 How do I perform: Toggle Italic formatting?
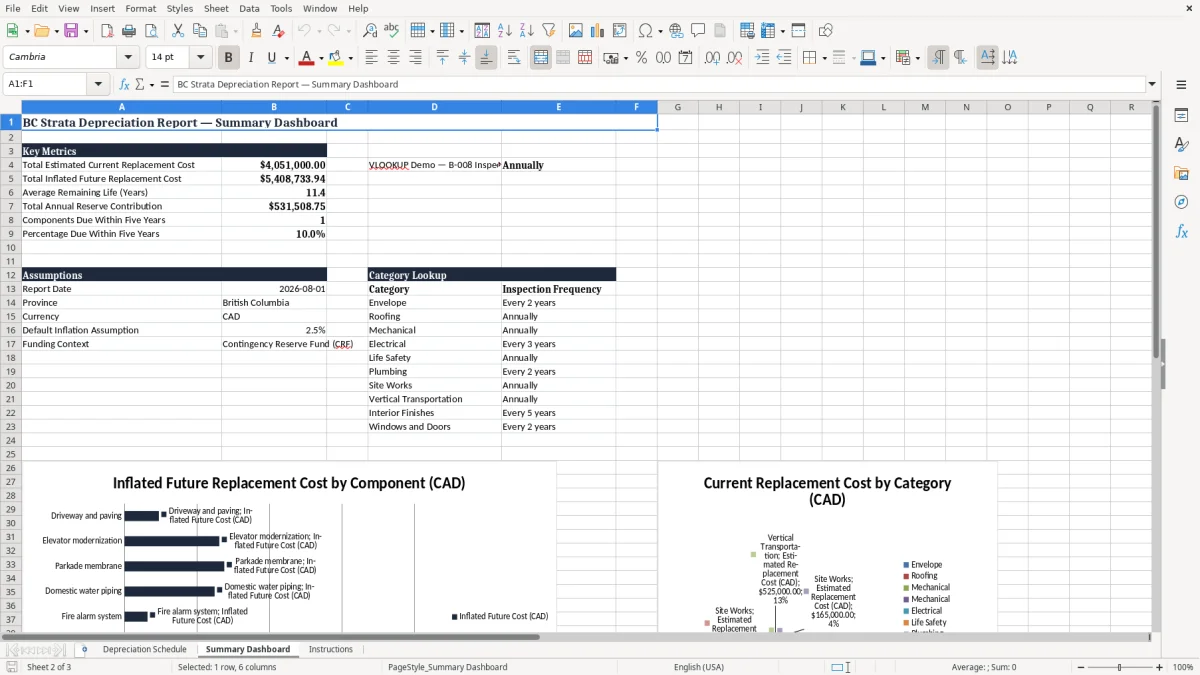tap(251, 58)
